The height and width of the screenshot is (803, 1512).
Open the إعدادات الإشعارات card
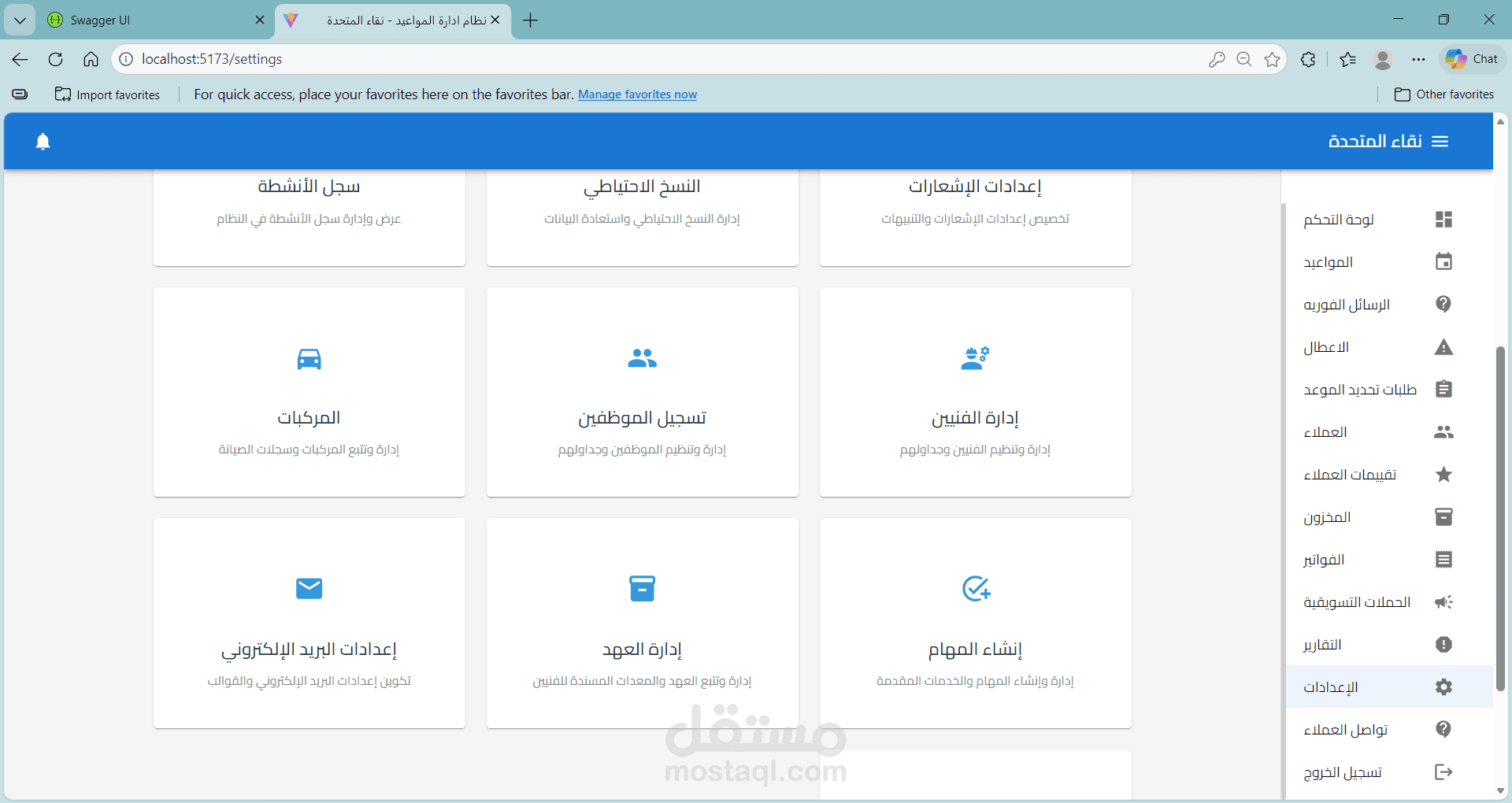975,217
